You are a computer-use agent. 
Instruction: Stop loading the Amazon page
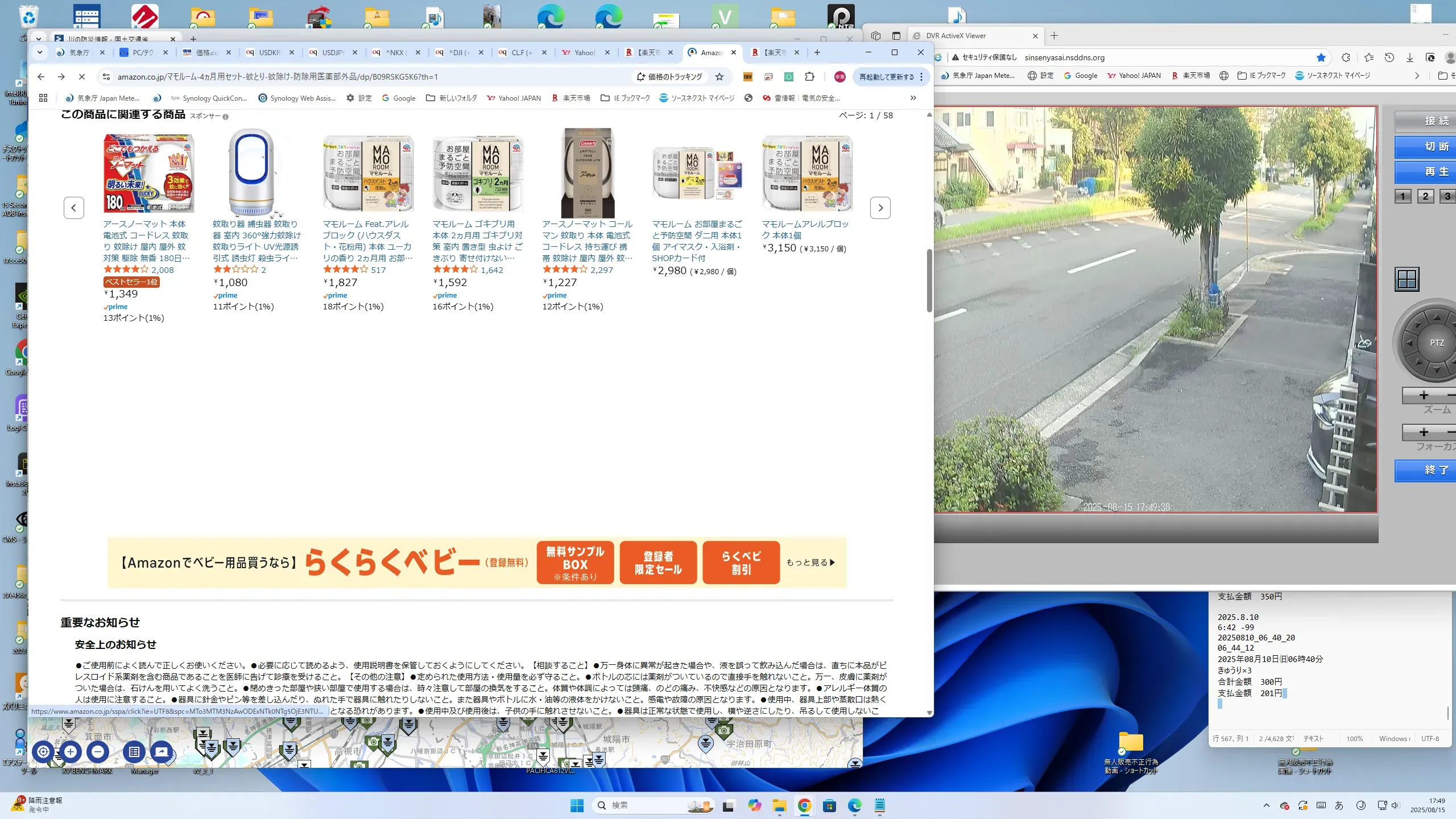81,77
